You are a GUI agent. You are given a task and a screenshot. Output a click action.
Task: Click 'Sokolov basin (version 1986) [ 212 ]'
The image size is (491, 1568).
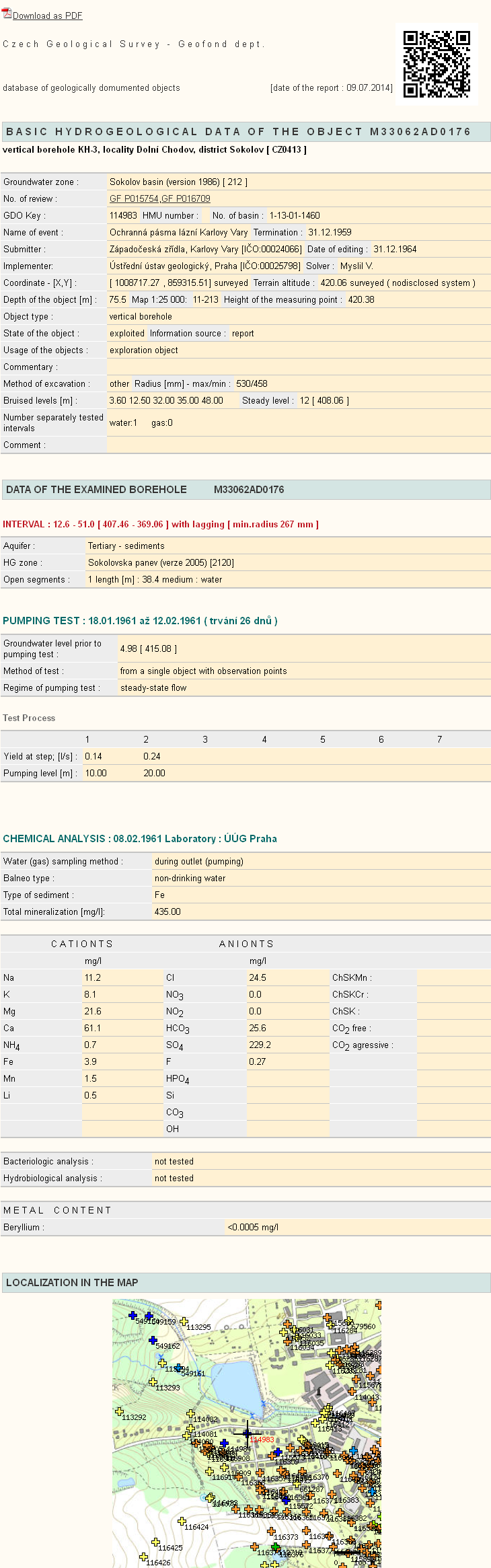(178, 182)
